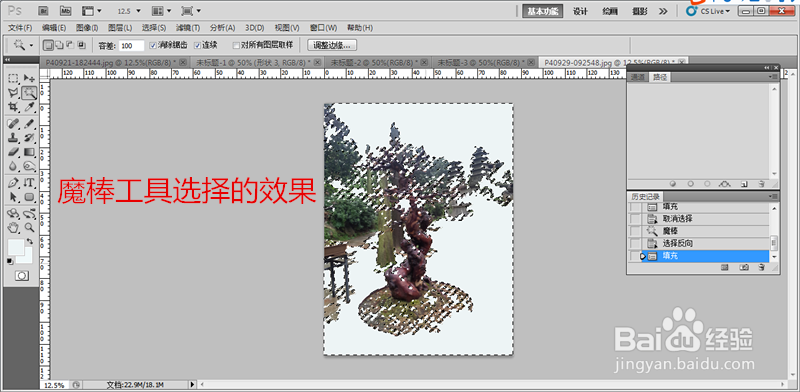
Task: Open the 文件(F) menu
Action: [x=20, y=28]
